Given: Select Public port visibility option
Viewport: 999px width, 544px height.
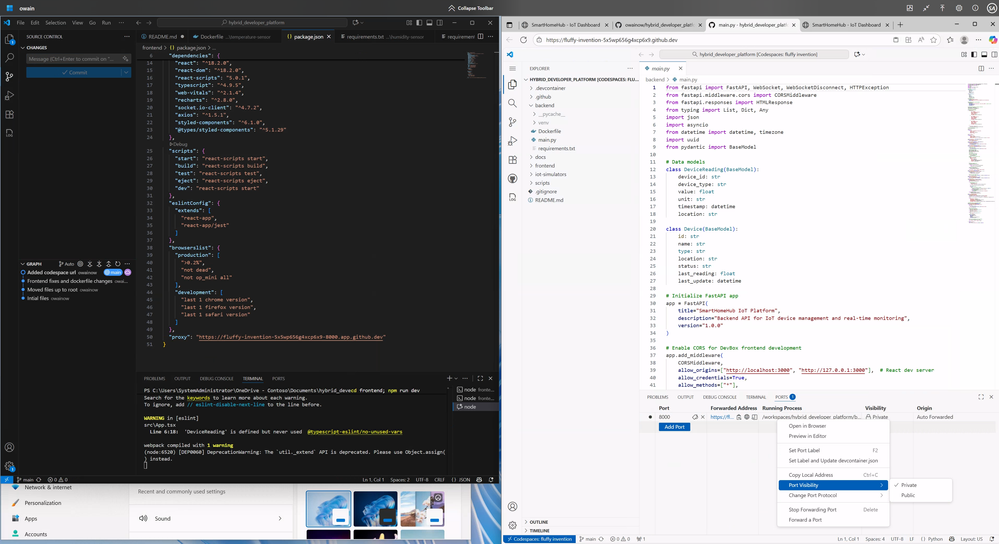Looking at the screenshot, I should pyautogui.click(x=908, y=495).
